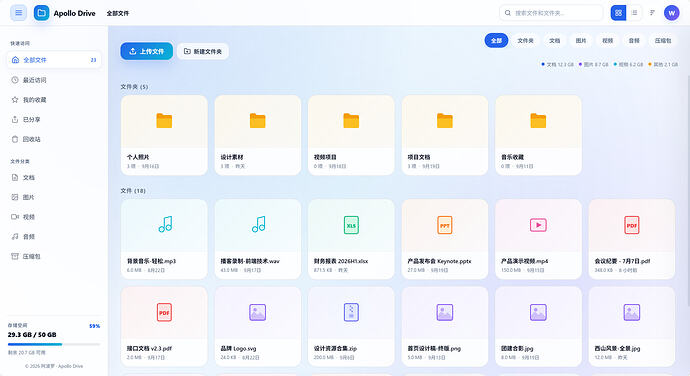Image resolution: width=690 pixels, height=376 pixels.
Task: Select the 文件夹 filter tab
Action: pos(525,41)
